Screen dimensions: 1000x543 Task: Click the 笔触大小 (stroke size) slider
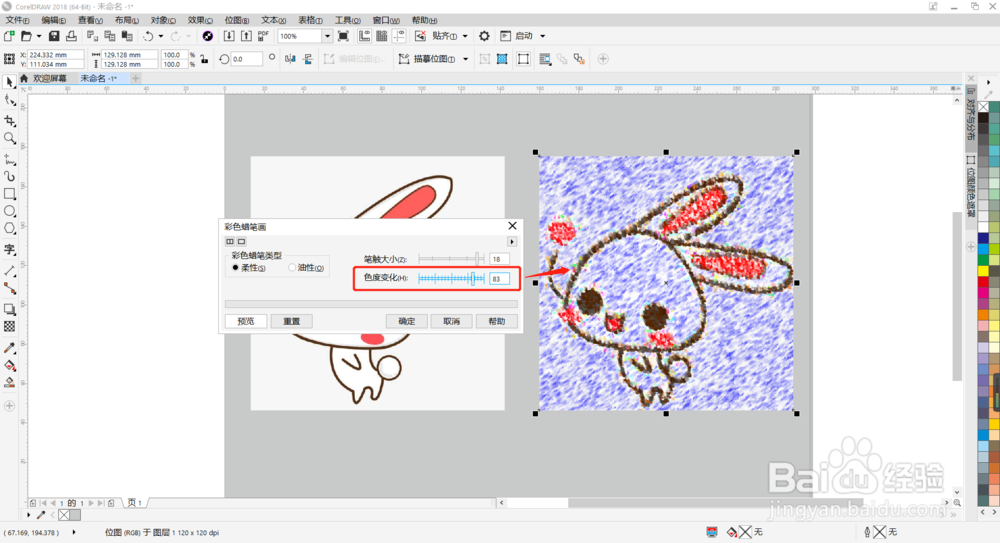452,258
